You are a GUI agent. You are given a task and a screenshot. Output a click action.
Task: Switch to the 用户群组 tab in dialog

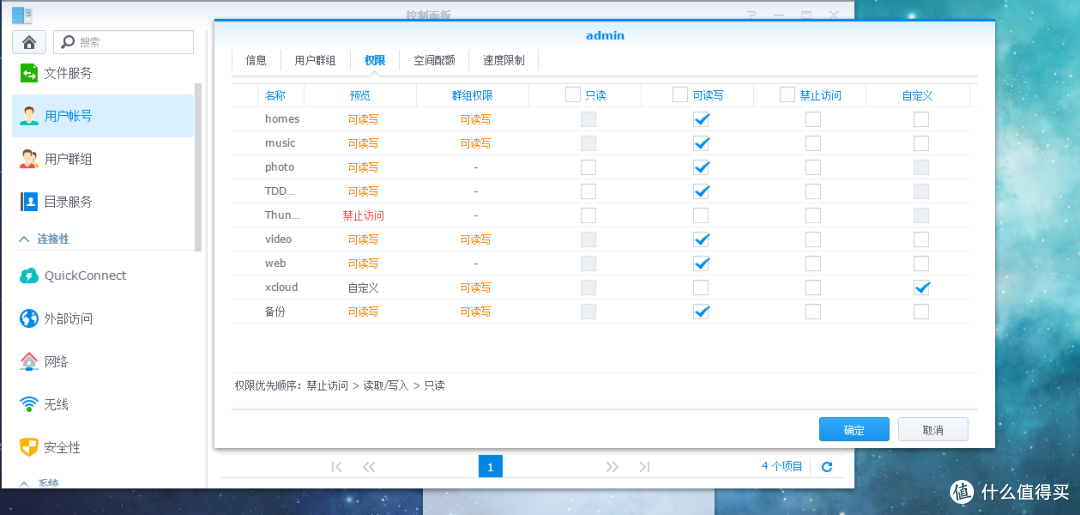315,60
